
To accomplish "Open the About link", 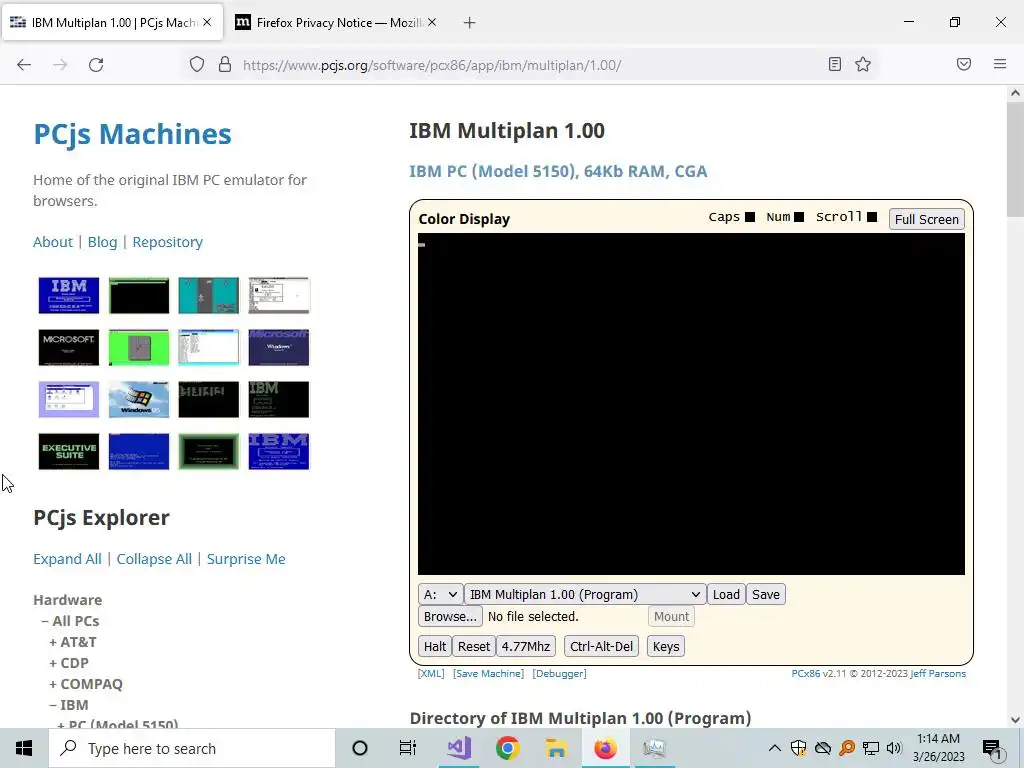I will 53,242.
